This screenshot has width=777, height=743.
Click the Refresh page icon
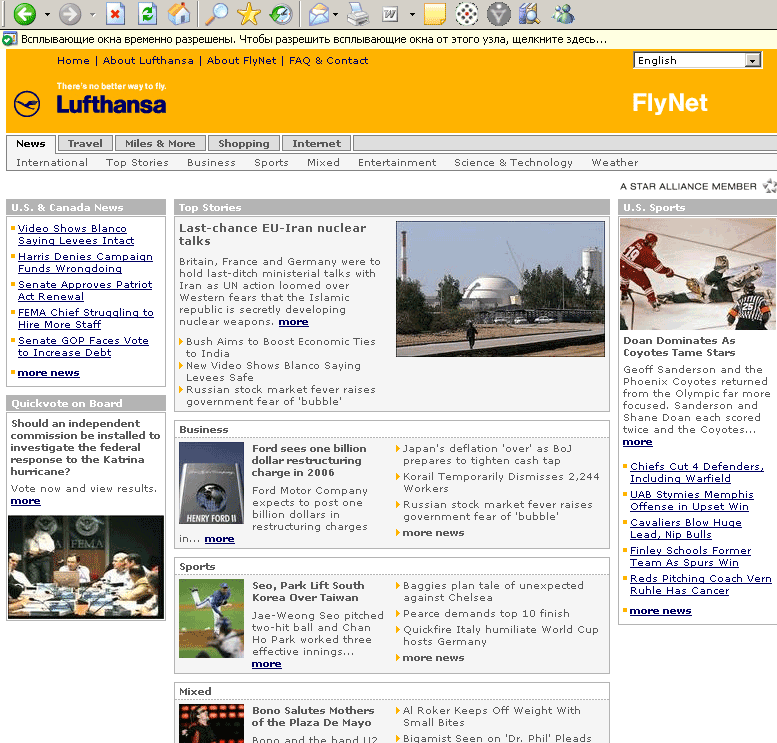click(x=147, y=14)
